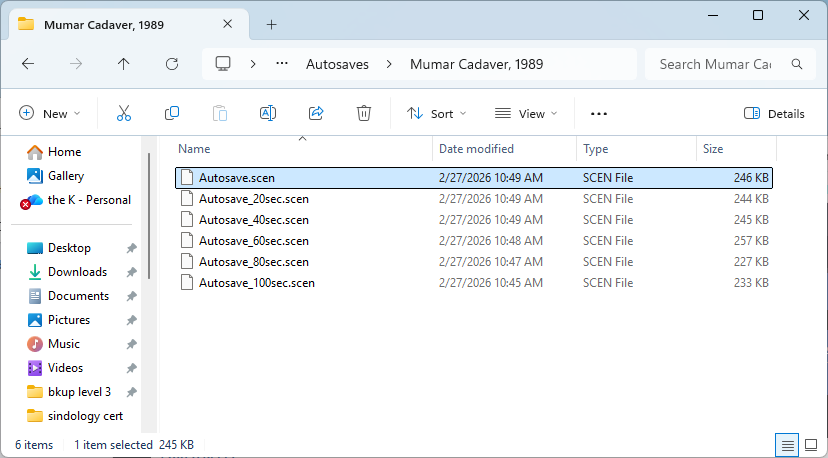Click the 257 KB size cell
The height and width of the screenshot is (458, 828).
tap(751, 241)
